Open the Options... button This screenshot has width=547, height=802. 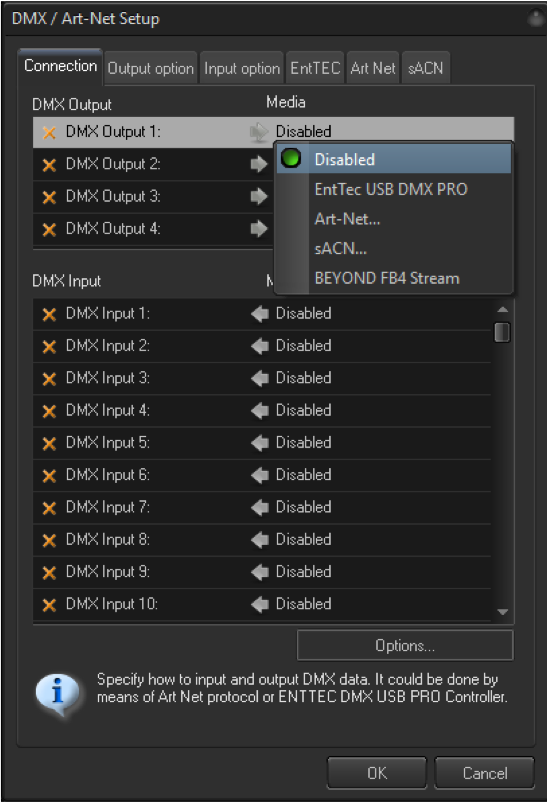click(405, 645)
